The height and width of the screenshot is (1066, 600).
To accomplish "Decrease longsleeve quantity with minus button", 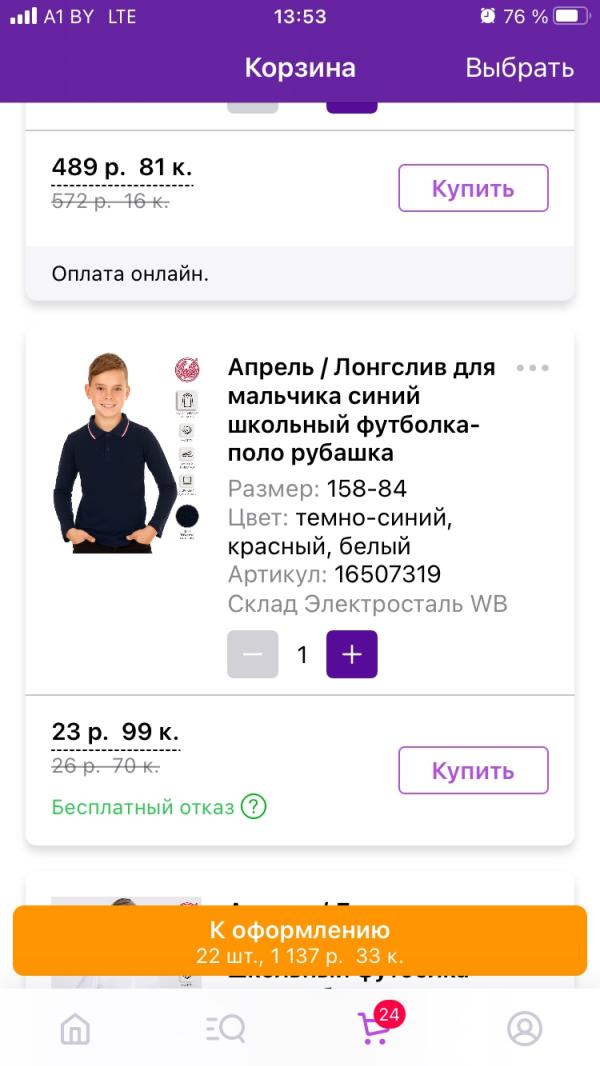I will click(253, 654).
